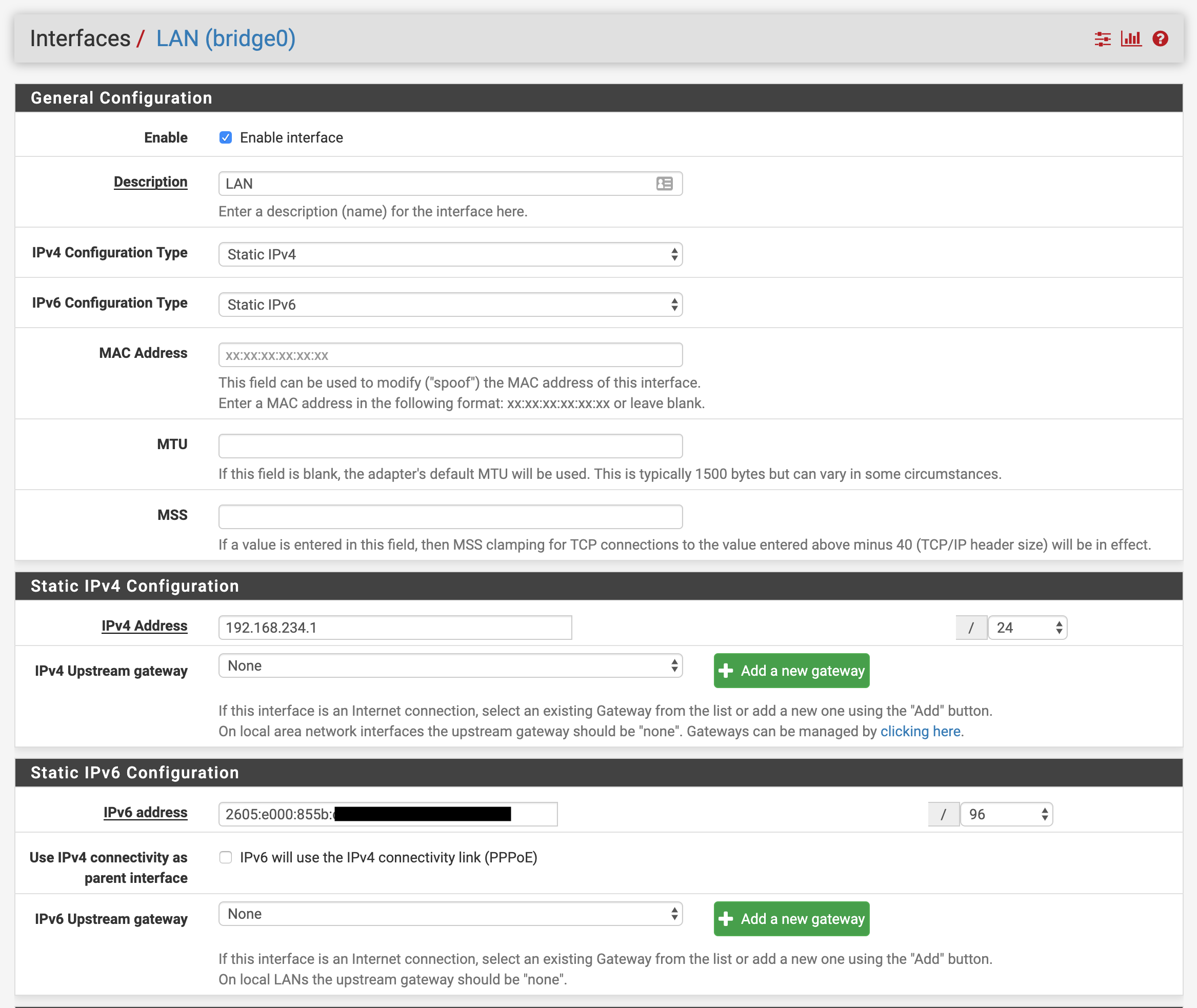Open the related status bar-chart icon
This screenshot has height=1008, width=1197.
click(x=1131, y=39)
